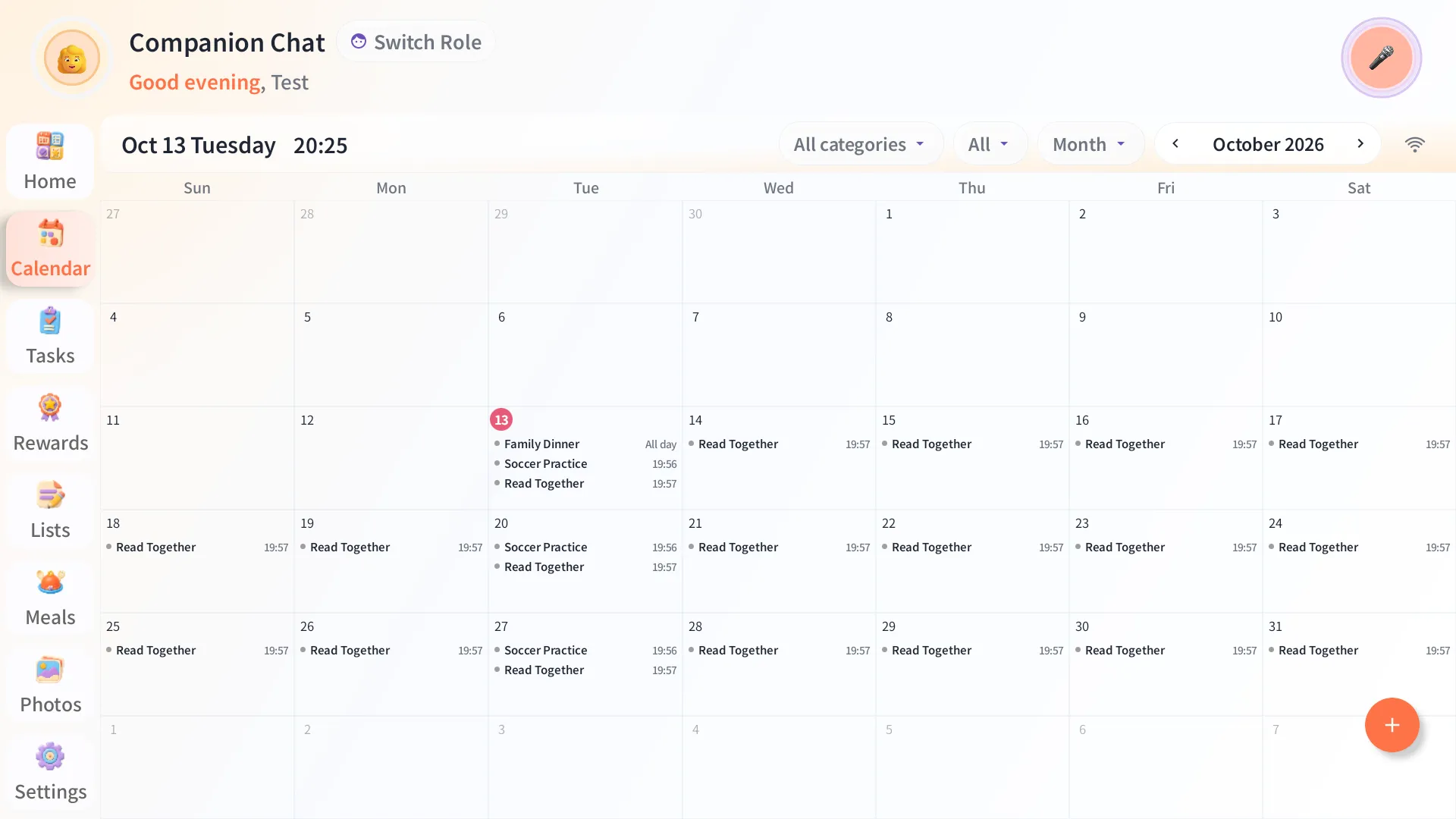1456x819 pixels.
Task: Click the companion avatar face icon
Action: tap(72, 58)
